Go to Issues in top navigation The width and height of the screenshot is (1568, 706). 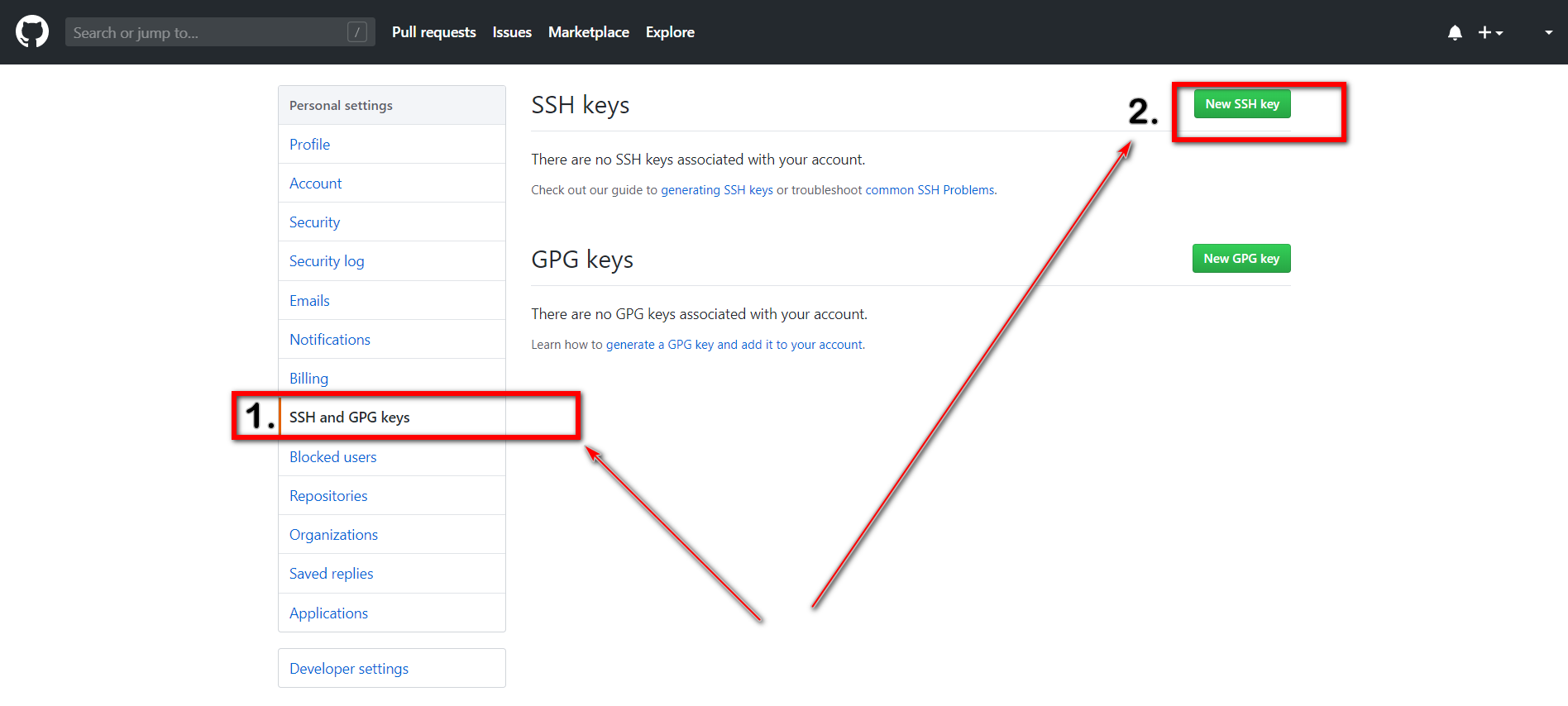pos(512,32)
